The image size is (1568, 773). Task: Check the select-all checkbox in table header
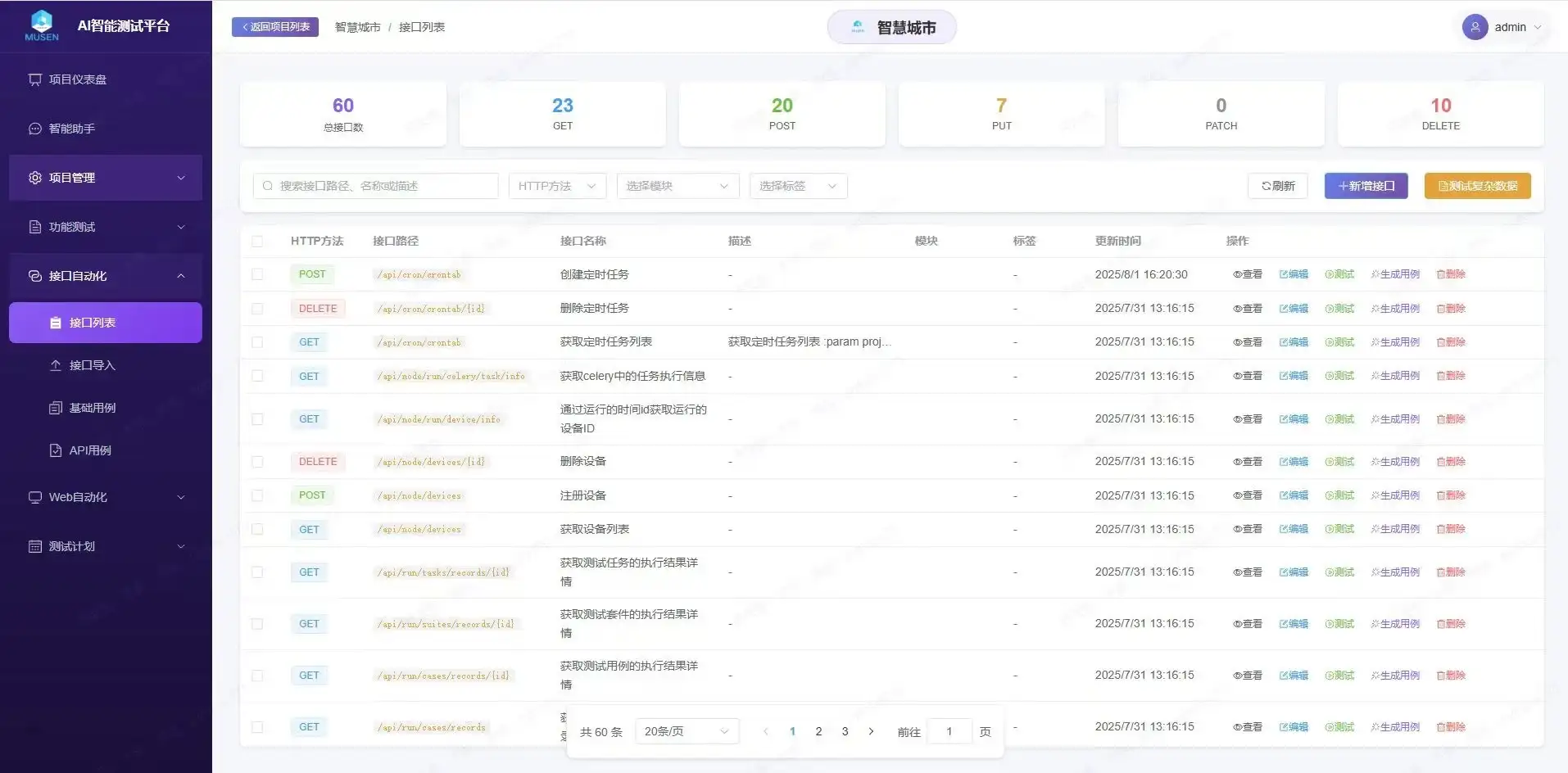point(259,242)
